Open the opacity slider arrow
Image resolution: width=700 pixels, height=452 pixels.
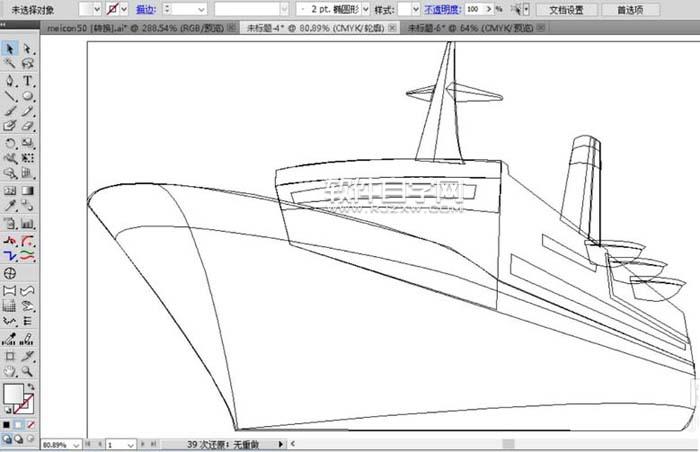(489, 9)
